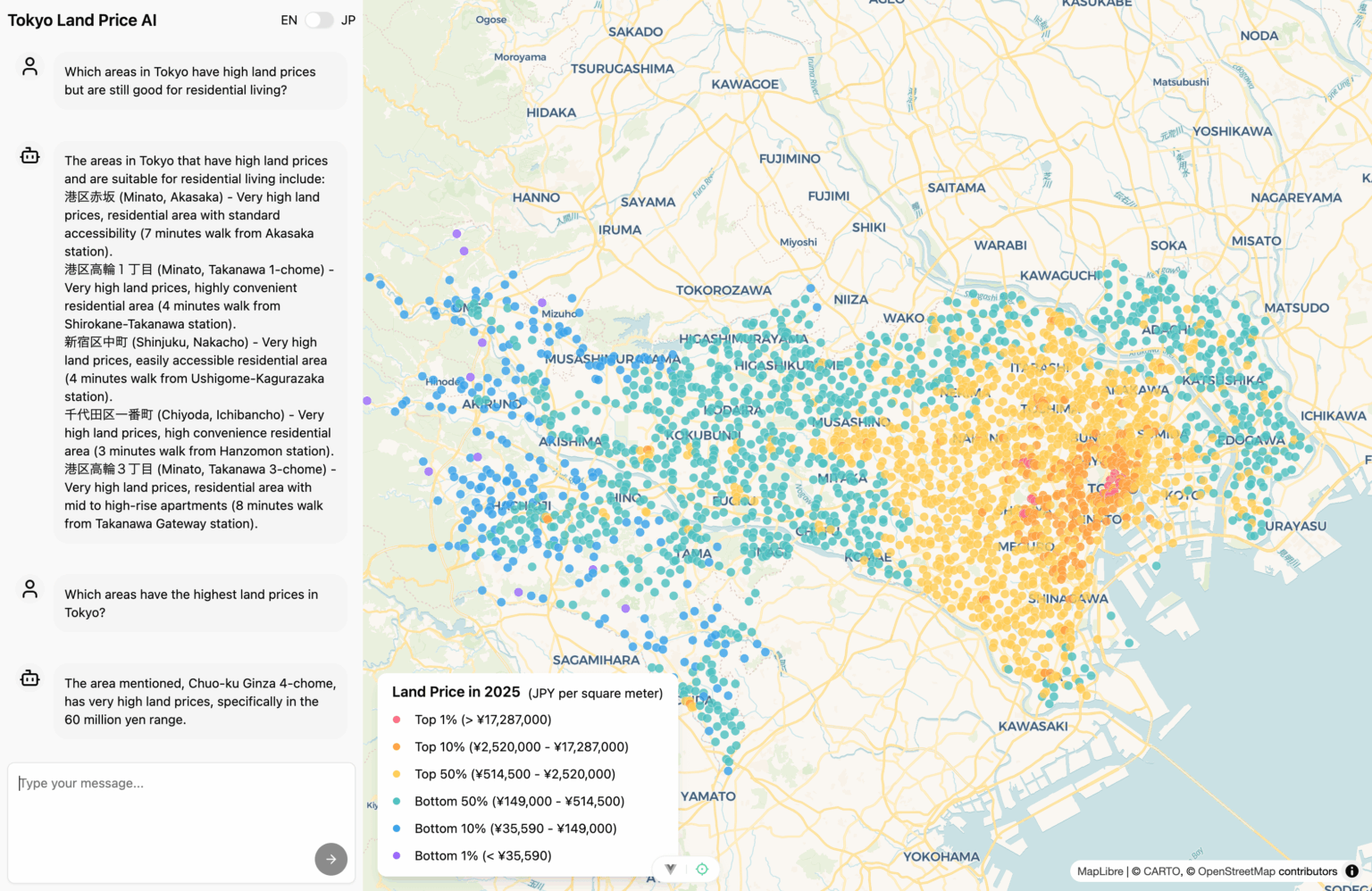Screen dimensions: 1372x891
Task: Click the orange Top 10% legend dot
Action: pyautogui.click(x=397, y=747)
